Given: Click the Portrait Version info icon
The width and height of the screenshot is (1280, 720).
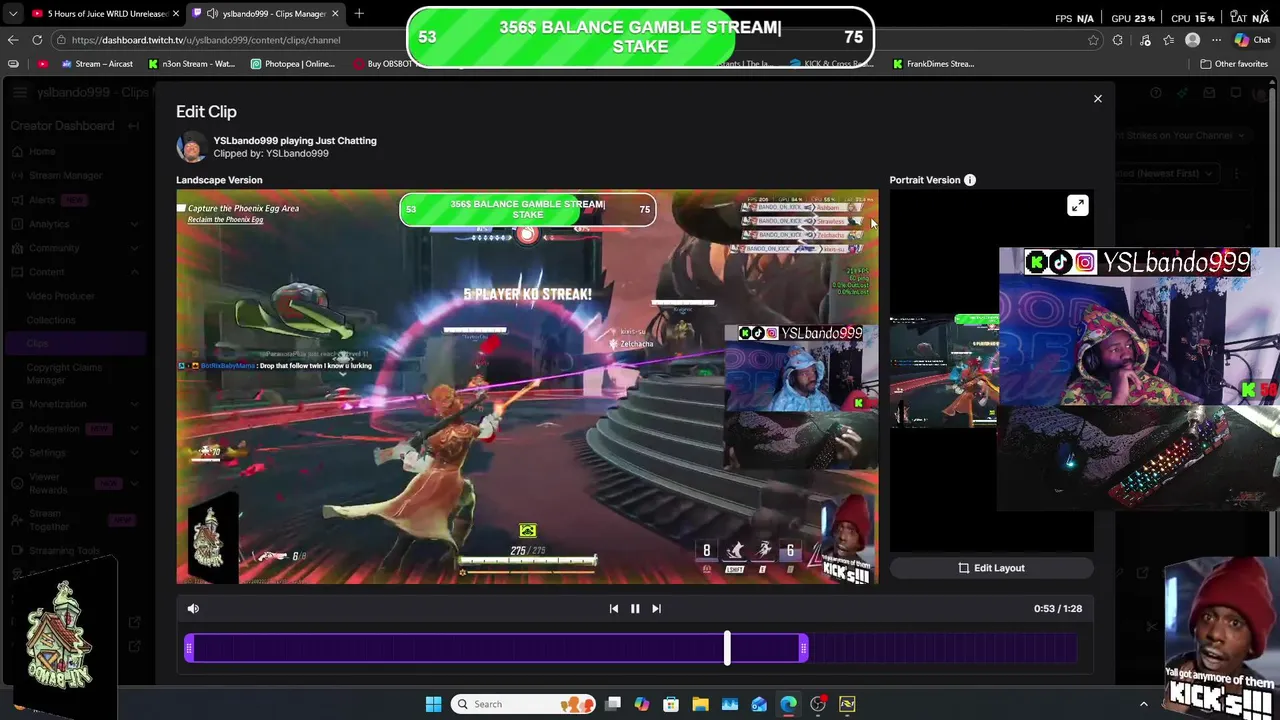Looking at the screenshot, I should coord(969,180).
